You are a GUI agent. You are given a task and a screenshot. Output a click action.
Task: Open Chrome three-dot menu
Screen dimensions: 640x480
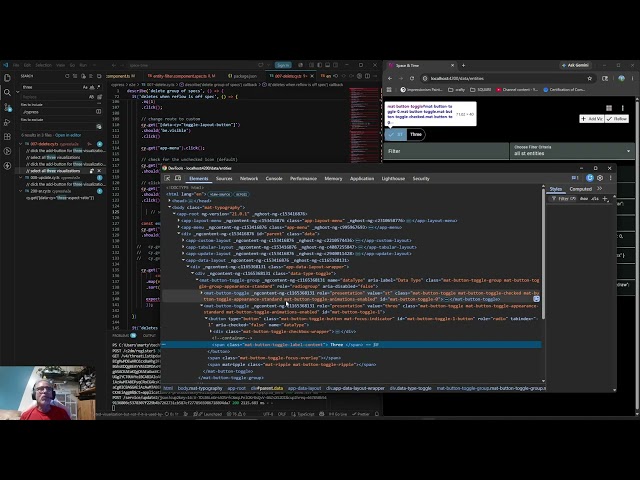[633, 78]
